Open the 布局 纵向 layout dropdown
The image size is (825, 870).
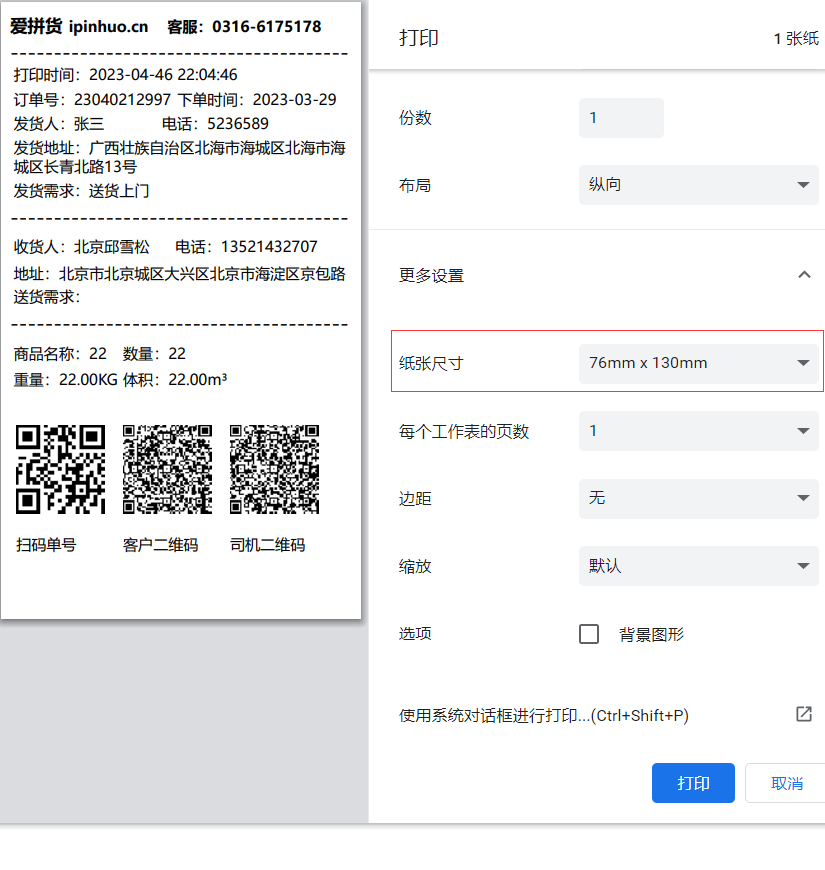pos(699,185)
